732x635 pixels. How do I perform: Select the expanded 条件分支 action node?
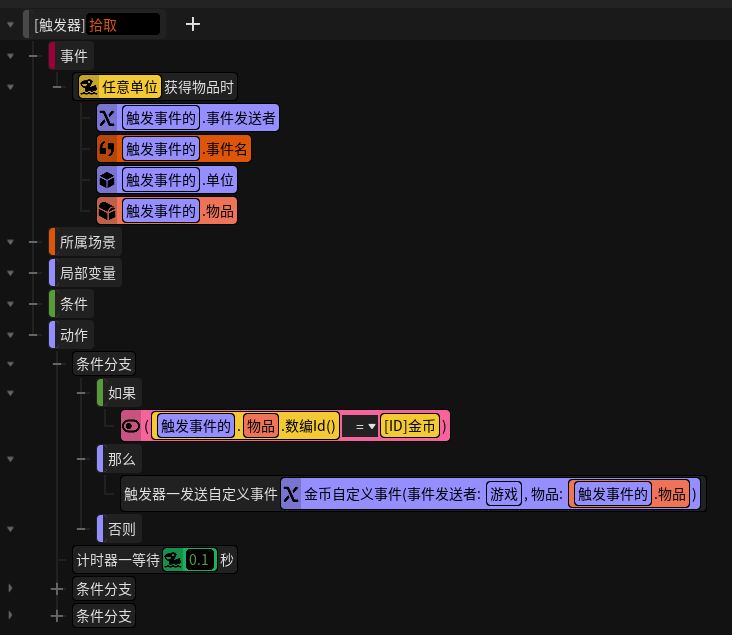point(104,364)
